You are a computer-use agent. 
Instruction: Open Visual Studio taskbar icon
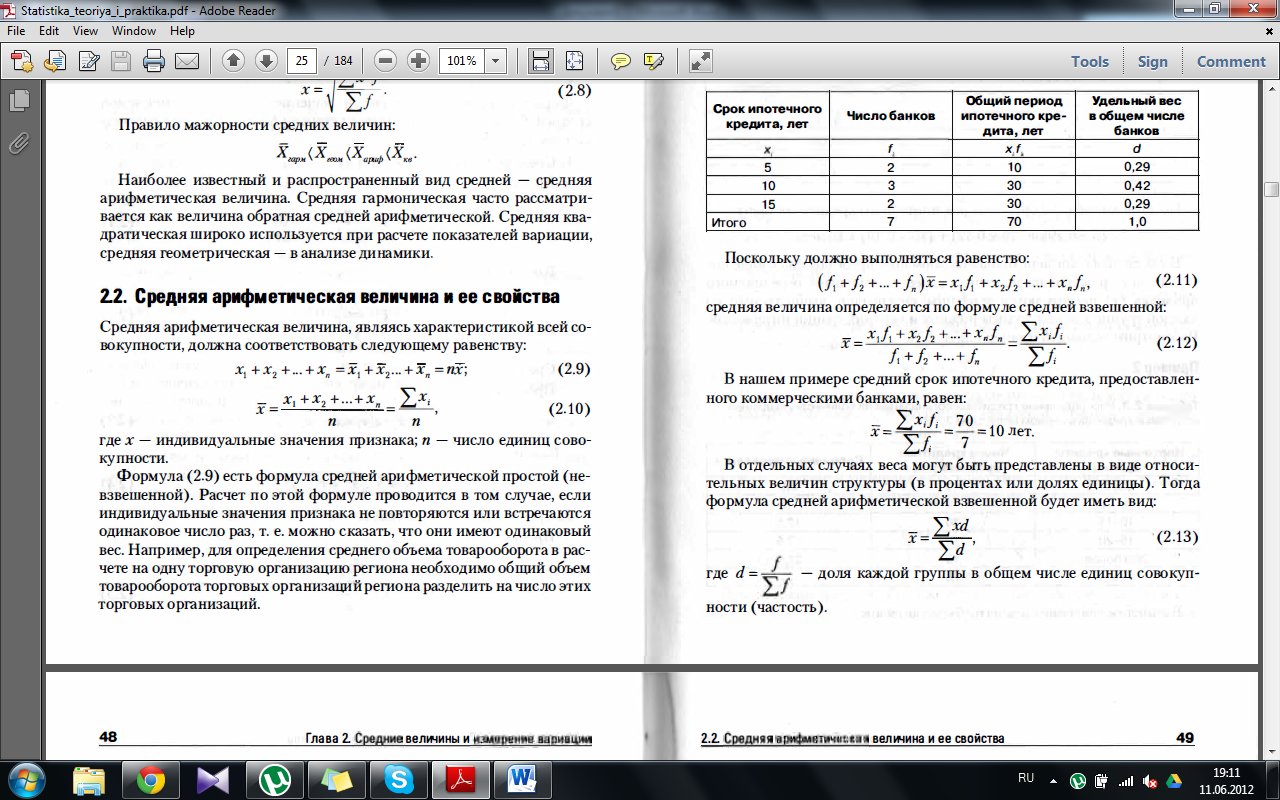pos(213,779)
